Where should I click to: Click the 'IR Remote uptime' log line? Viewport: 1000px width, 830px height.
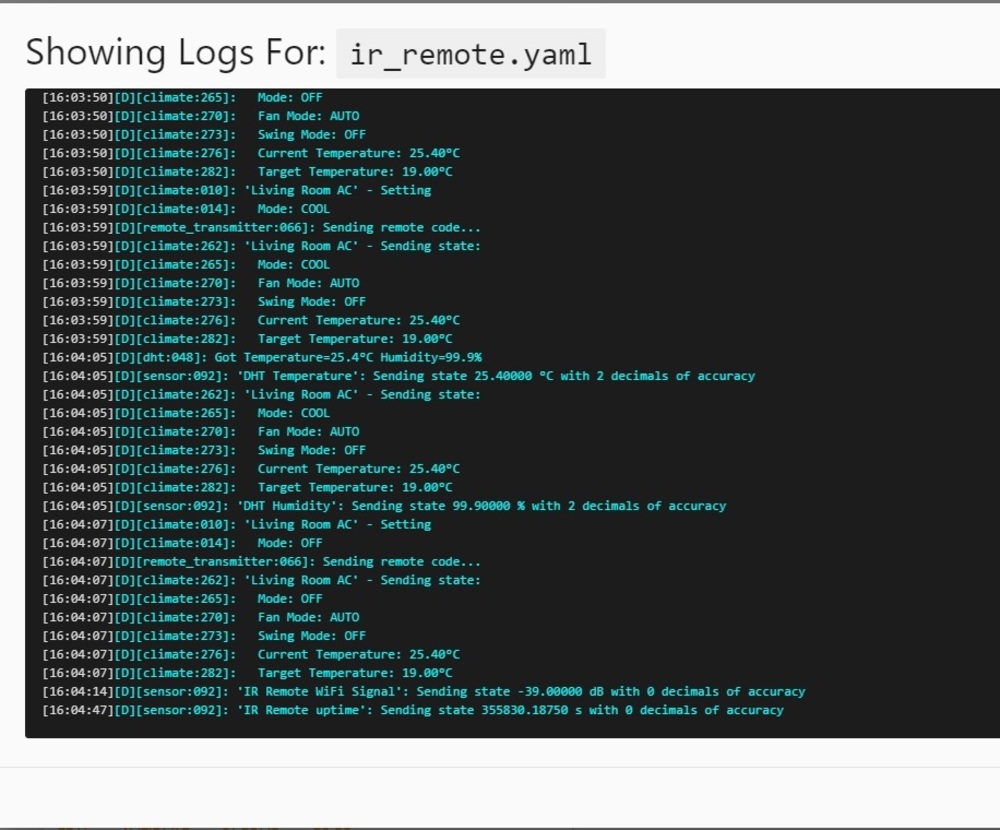click(x=413, y=710)
